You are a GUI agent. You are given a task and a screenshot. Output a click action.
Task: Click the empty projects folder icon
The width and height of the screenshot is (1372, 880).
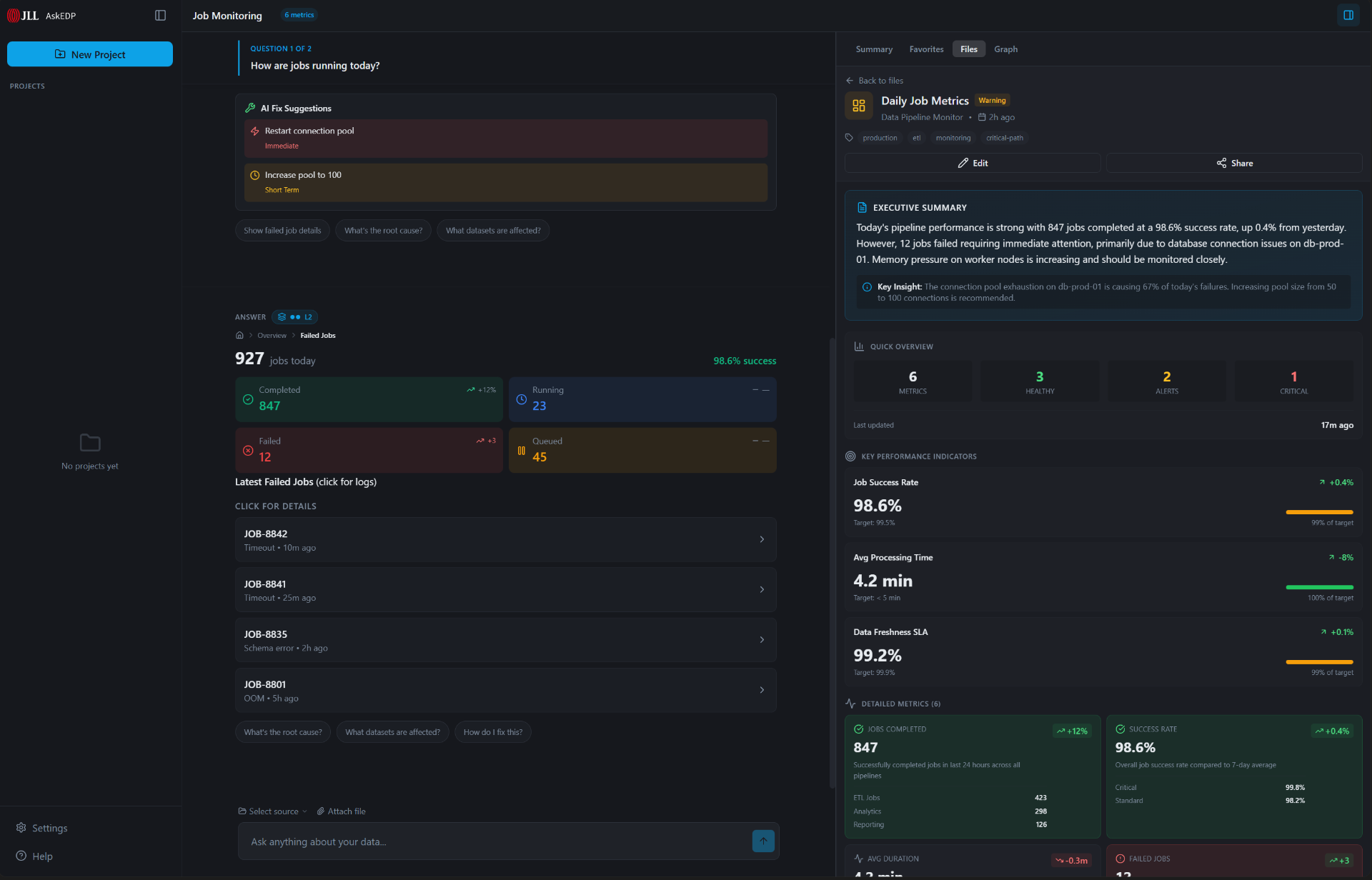90,442
